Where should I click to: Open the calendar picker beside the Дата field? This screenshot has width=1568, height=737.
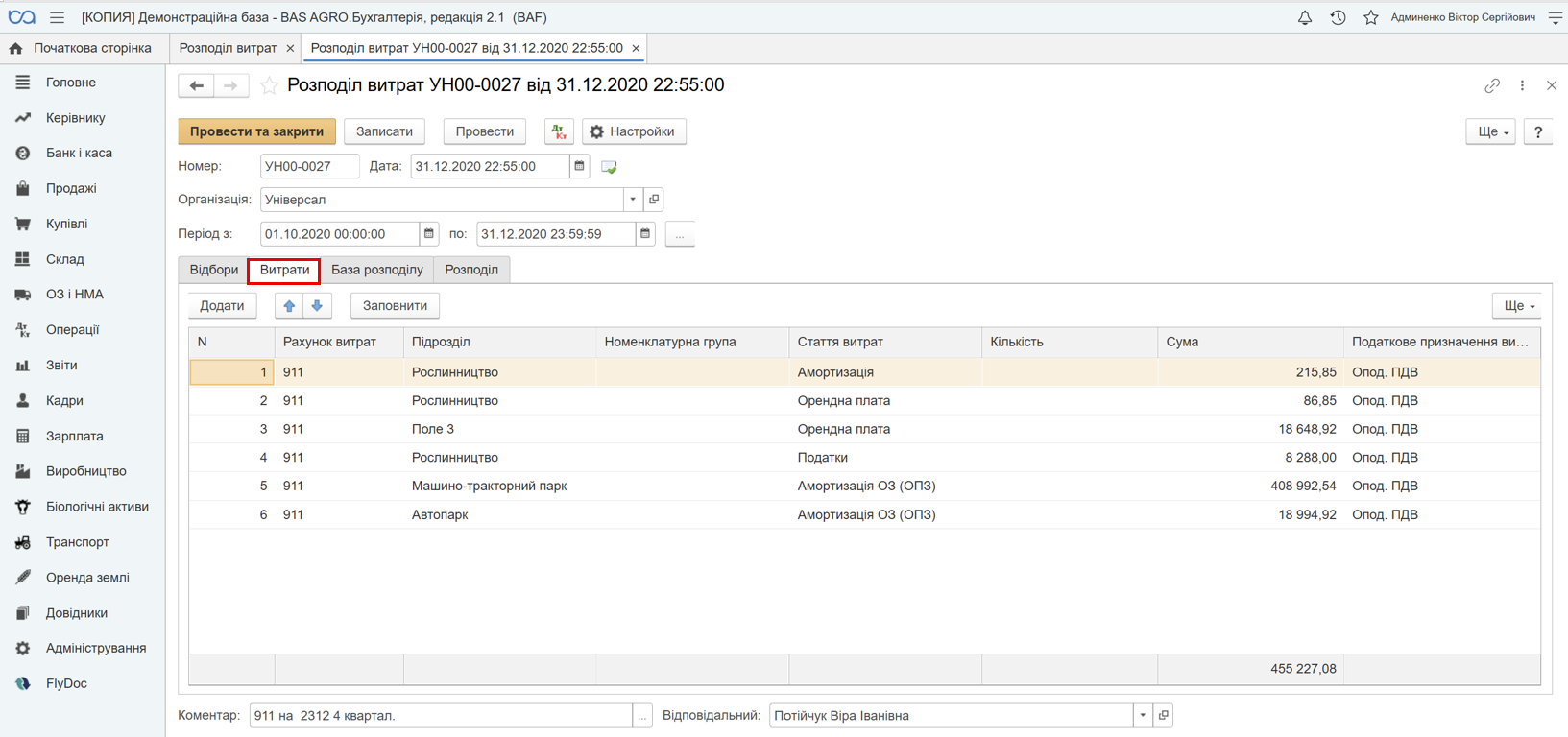coord(579,166)
